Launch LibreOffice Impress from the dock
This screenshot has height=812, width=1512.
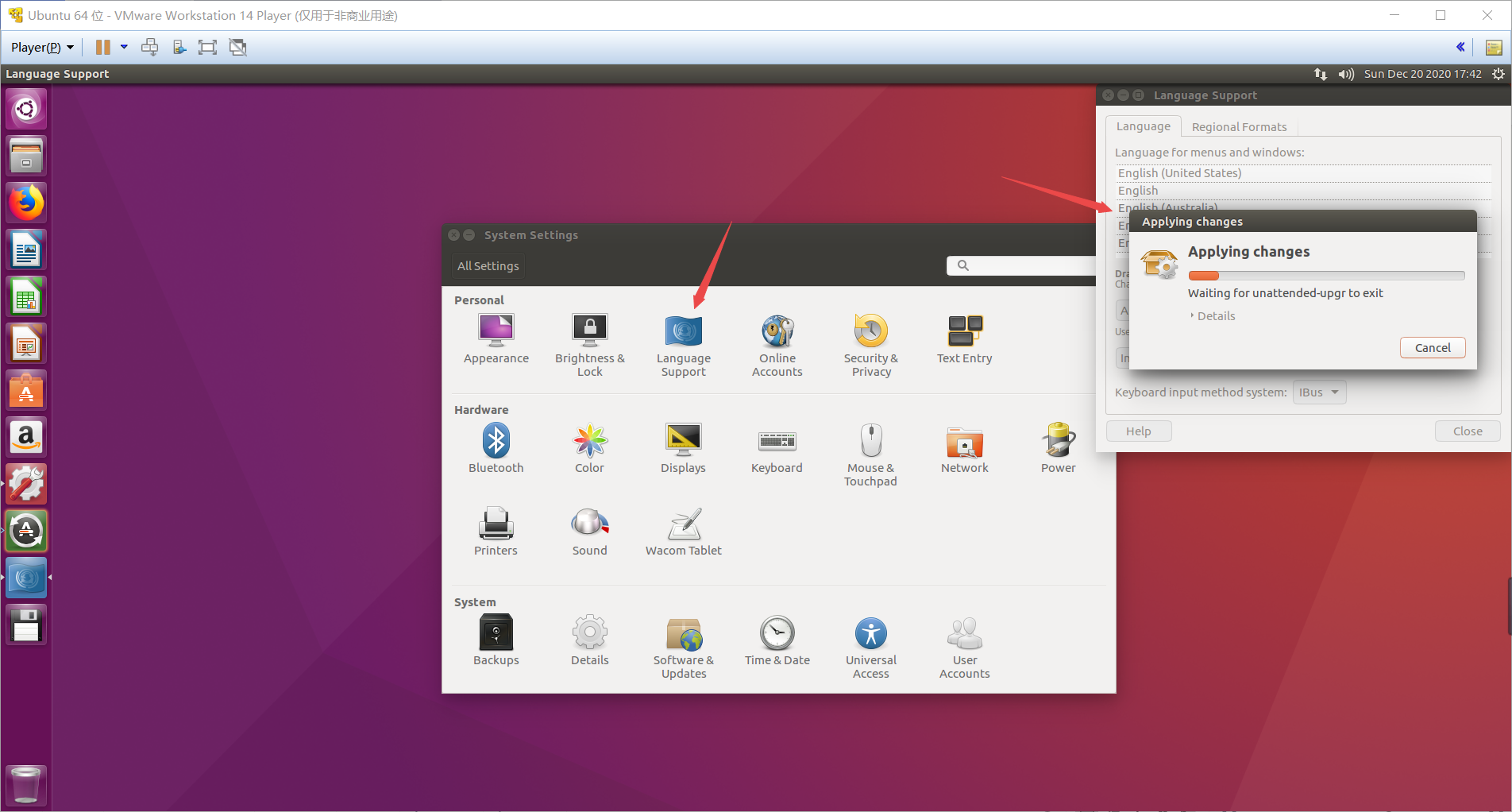tap(26, 343)
